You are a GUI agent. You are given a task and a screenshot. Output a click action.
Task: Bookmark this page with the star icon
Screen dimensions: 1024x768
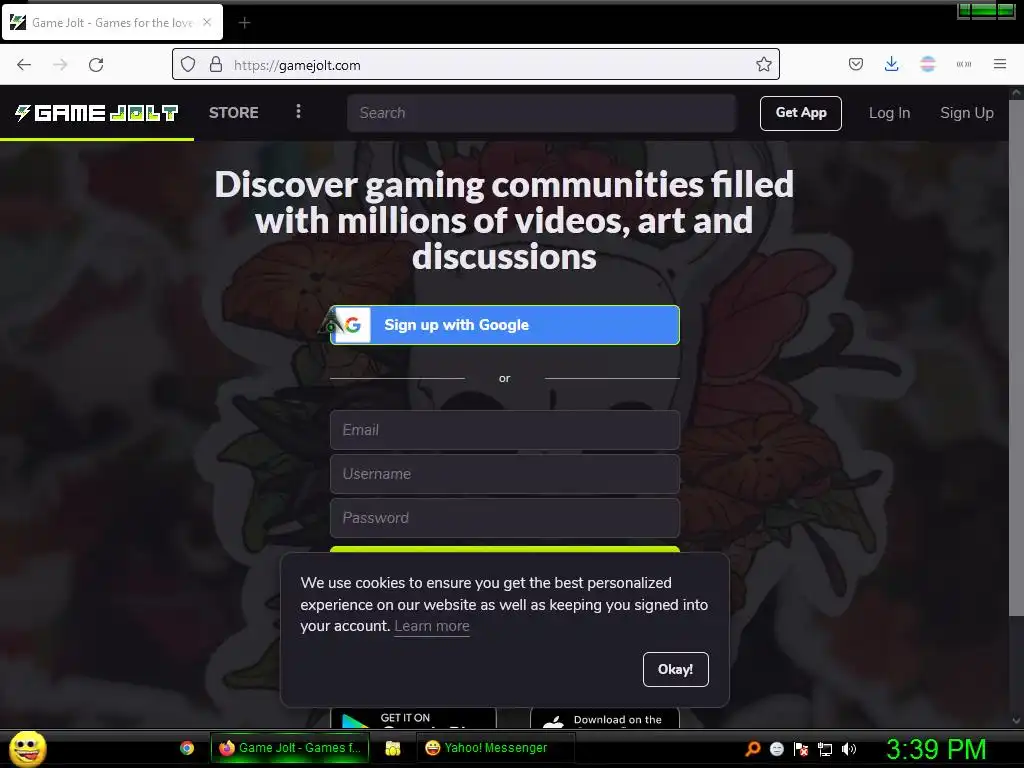pos(763,64)
